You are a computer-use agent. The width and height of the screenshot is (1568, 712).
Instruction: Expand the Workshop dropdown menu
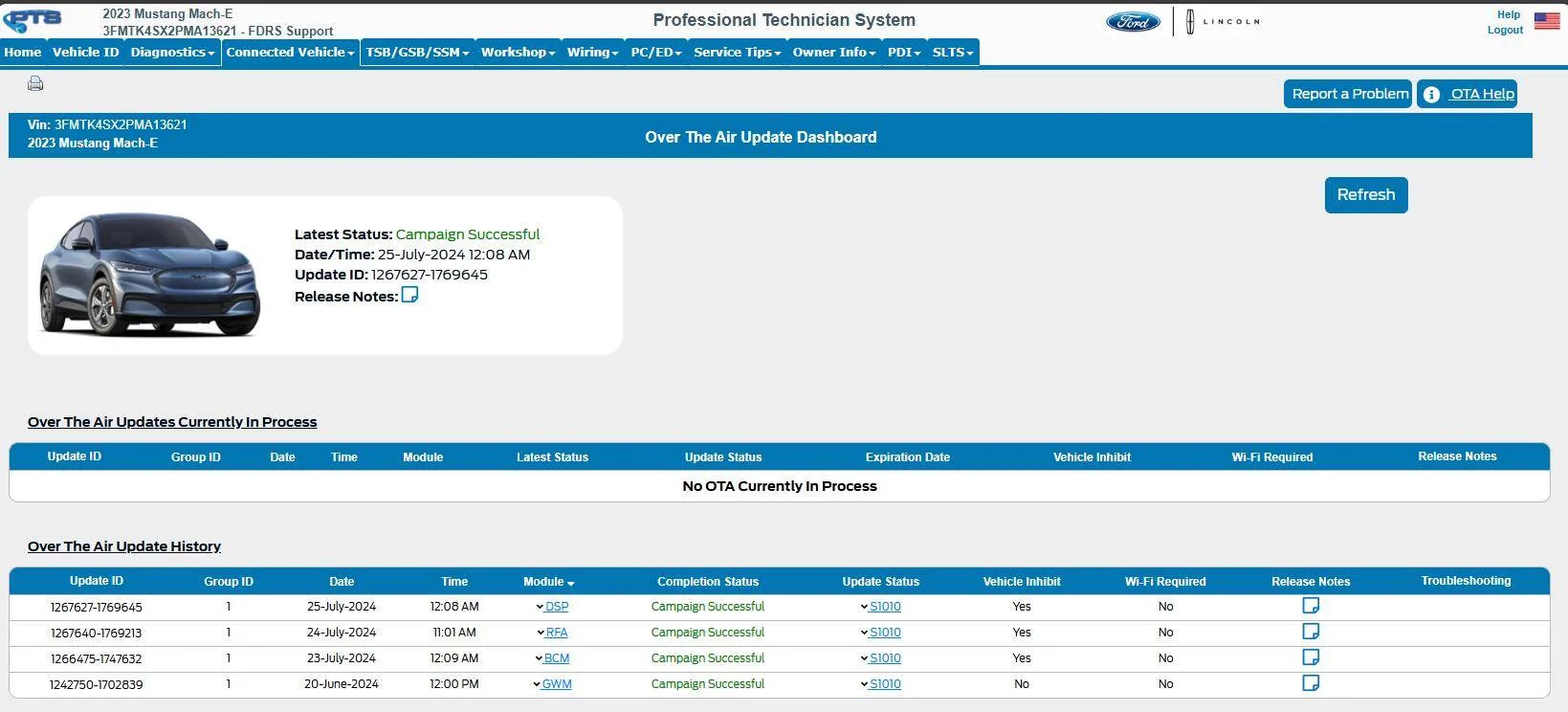pos(519,52)
